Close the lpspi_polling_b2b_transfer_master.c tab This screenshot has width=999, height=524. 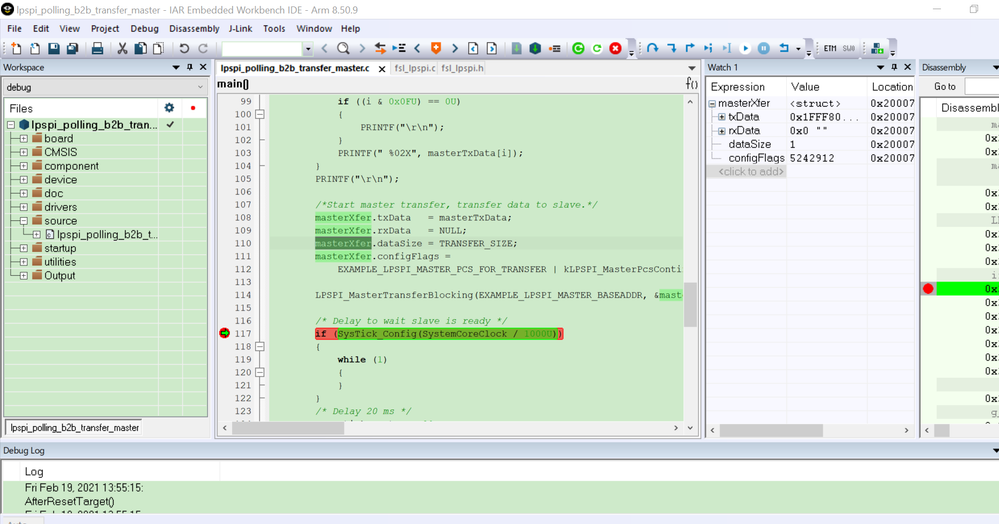382,68
